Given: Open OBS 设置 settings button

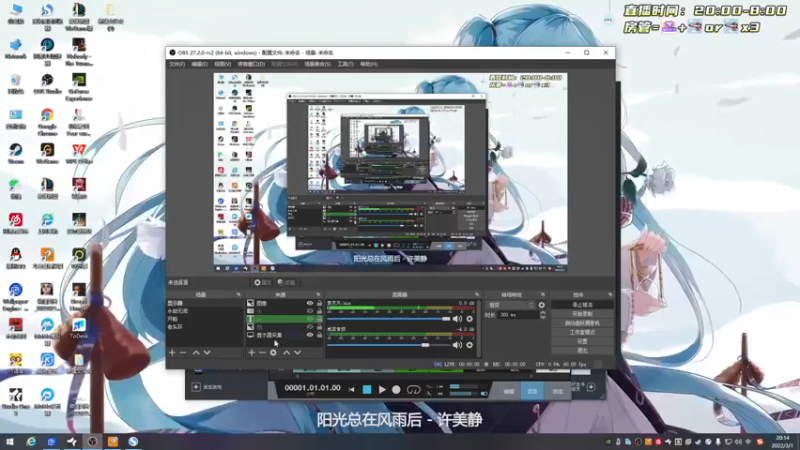Looking at the screenshot, I should [x=582, y=341].
